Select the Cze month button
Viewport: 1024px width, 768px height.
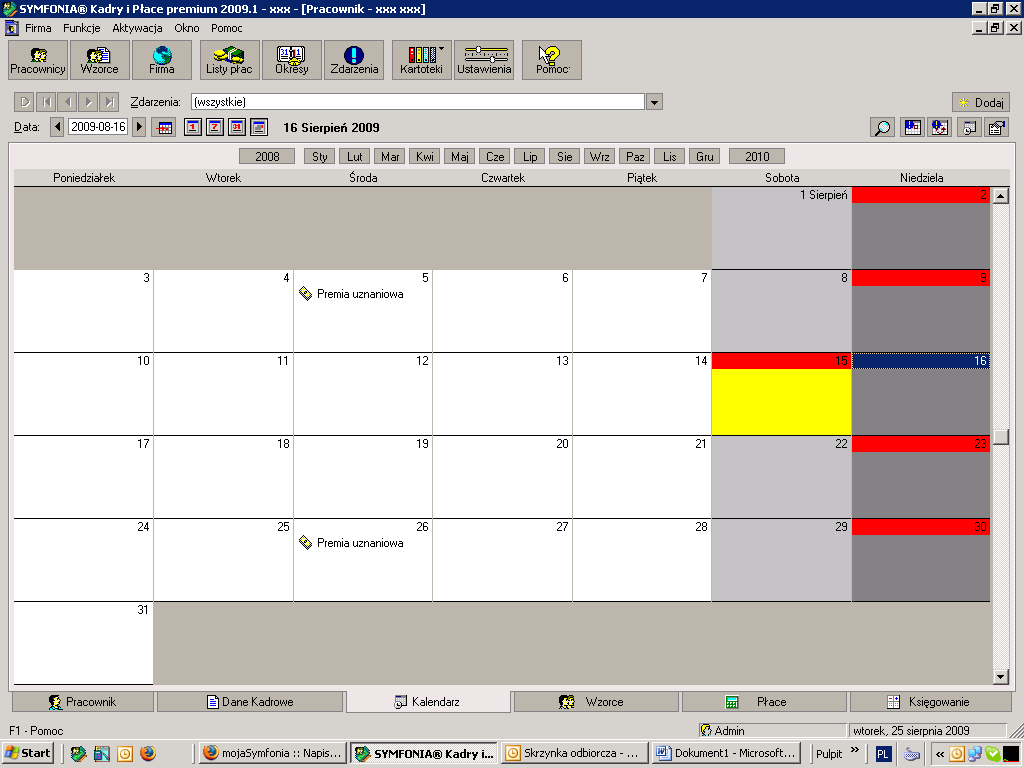click(x=495, y=157)
